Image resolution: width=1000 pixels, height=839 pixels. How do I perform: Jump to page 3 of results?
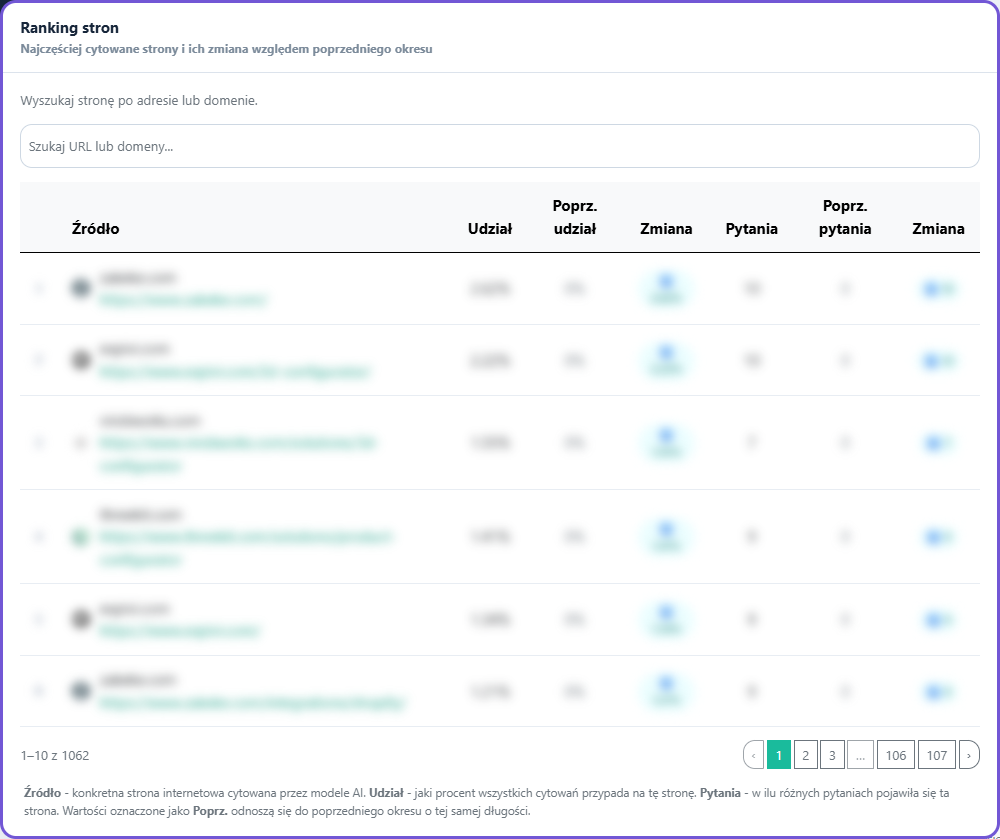832,755
